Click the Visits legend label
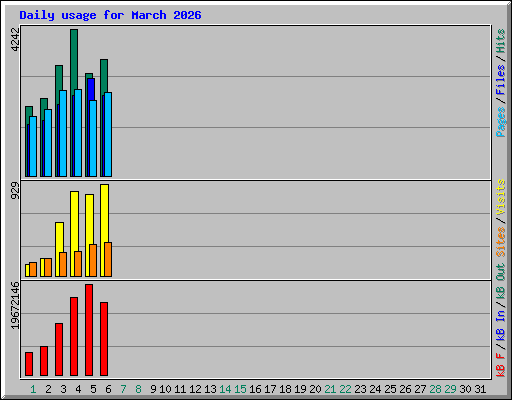Viewport: 512px width, 400px height. tap(500, 198)
